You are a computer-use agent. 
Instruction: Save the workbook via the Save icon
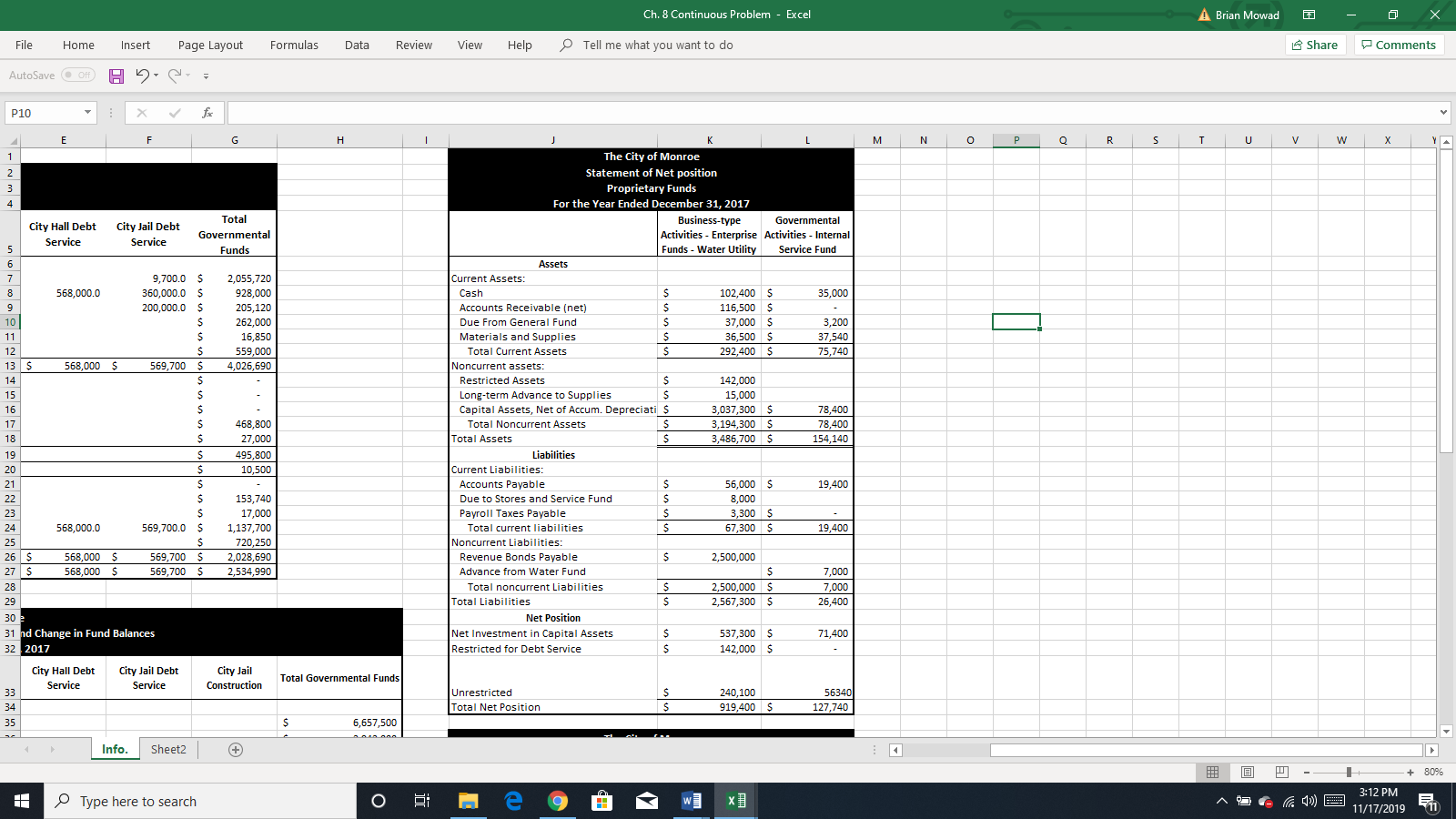click(x=116, y=76)
